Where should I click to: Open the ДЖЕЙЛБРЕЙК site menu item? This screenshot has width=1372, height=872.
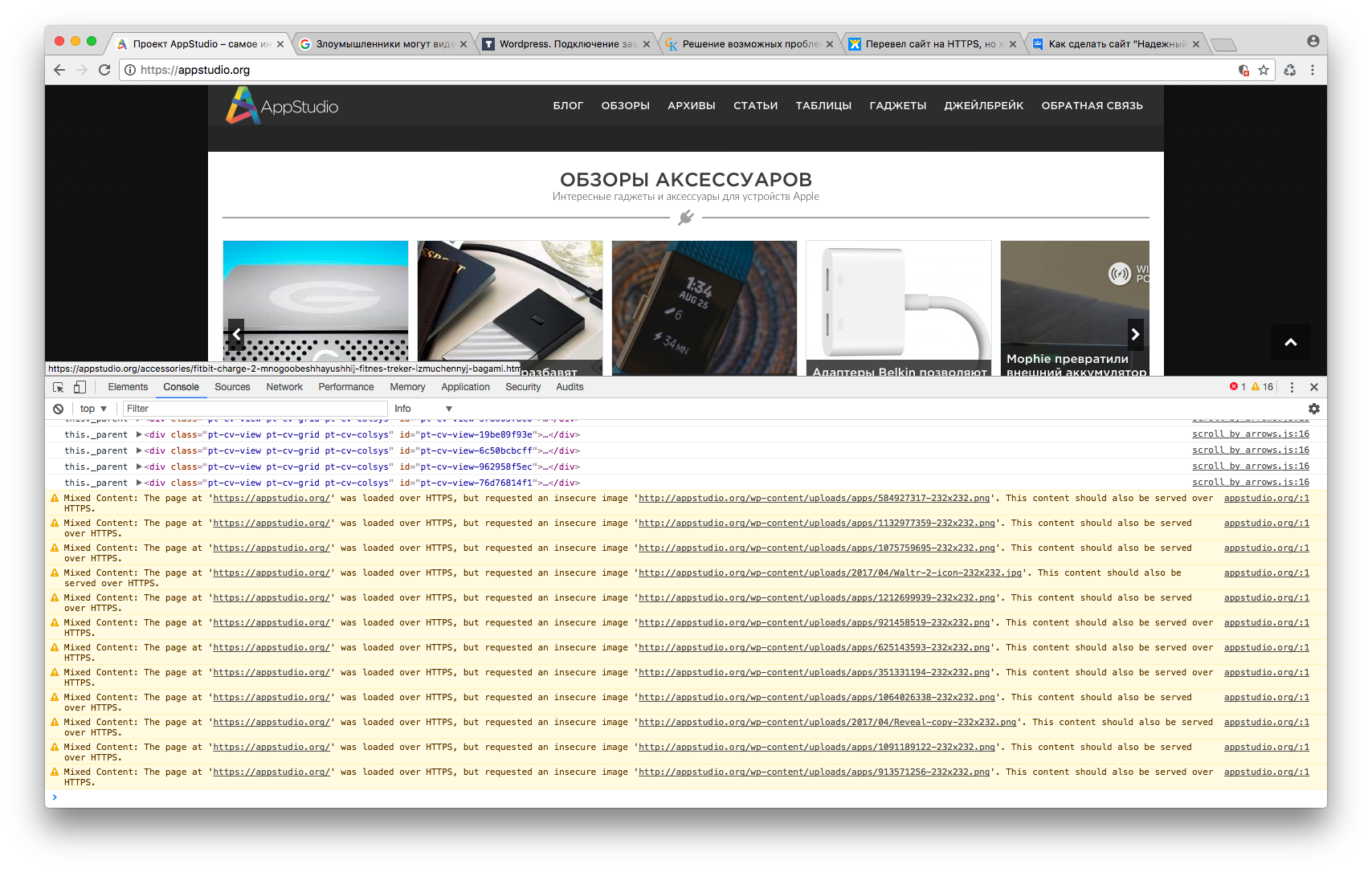click(x=983, y=105)
